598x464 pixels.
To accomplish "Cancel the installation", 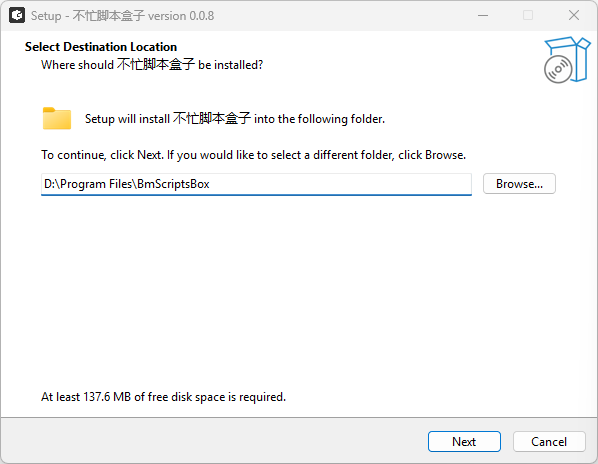I will click(x=549, y=442).
